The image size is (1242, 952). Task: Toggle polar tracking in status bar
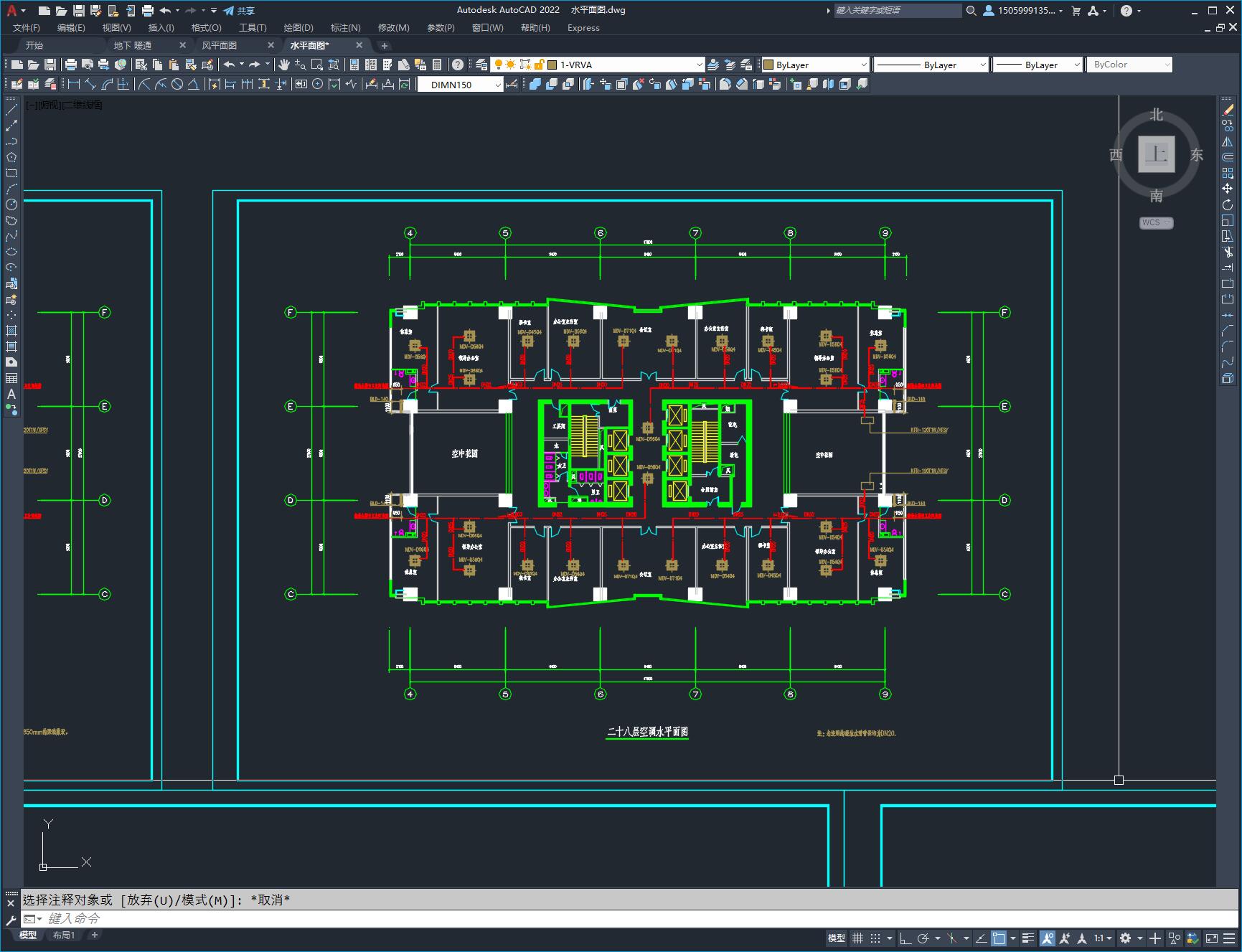[x=923, y=938]
